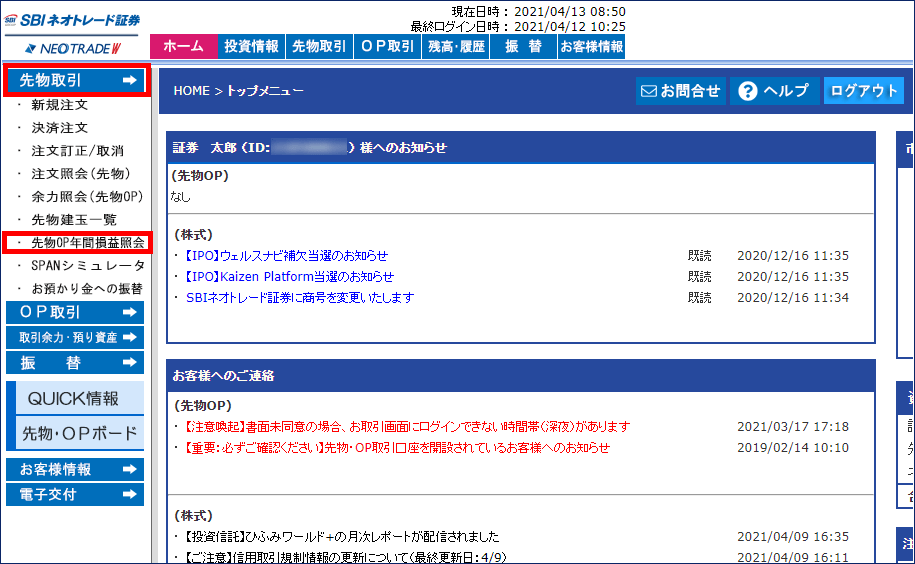The width and height of the screenshot is (915, 564).
Task: Open the 先物・OPボード button
Action: [80, 433]
